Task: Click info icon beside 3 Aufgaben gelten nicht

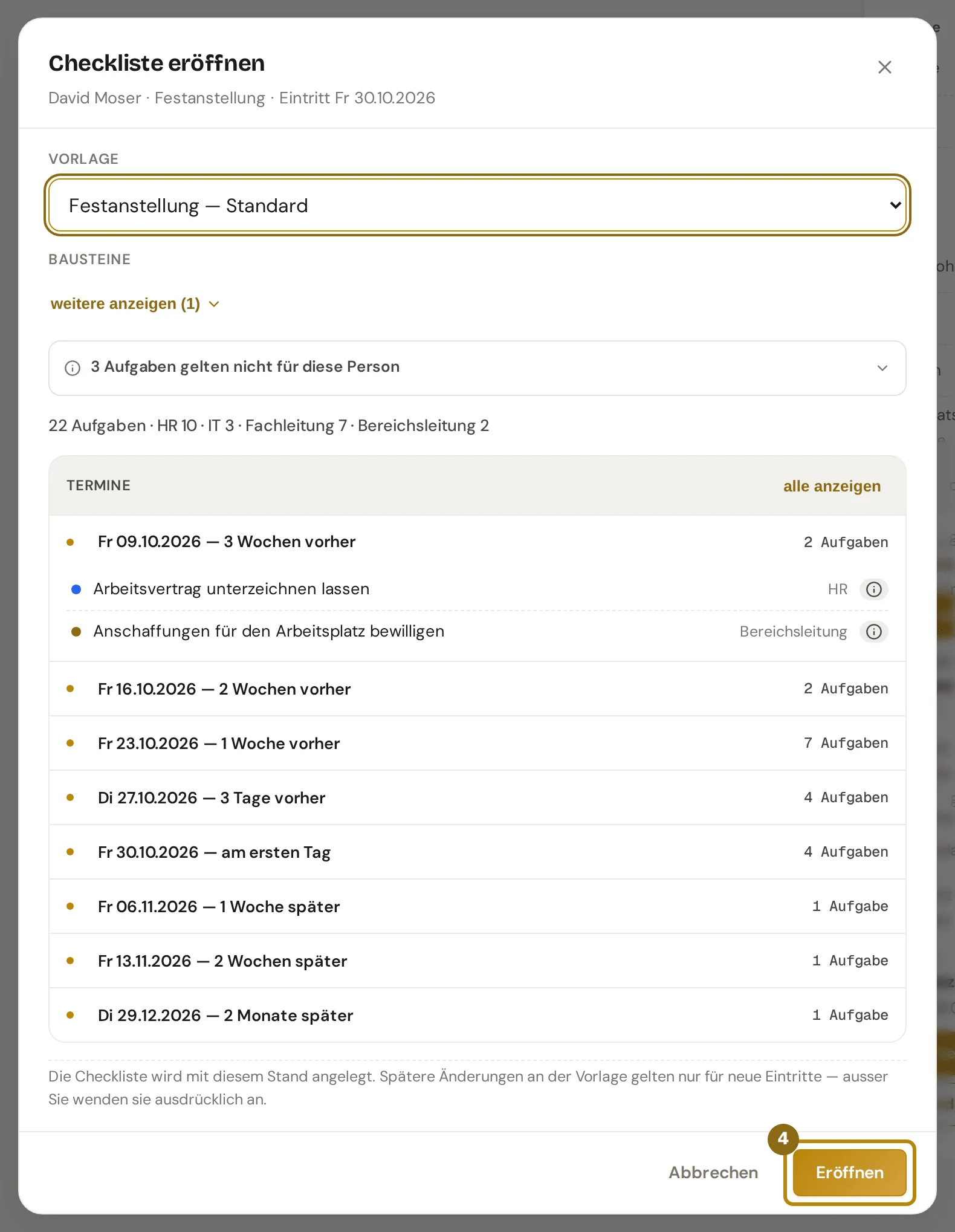Action: [73, 368]
